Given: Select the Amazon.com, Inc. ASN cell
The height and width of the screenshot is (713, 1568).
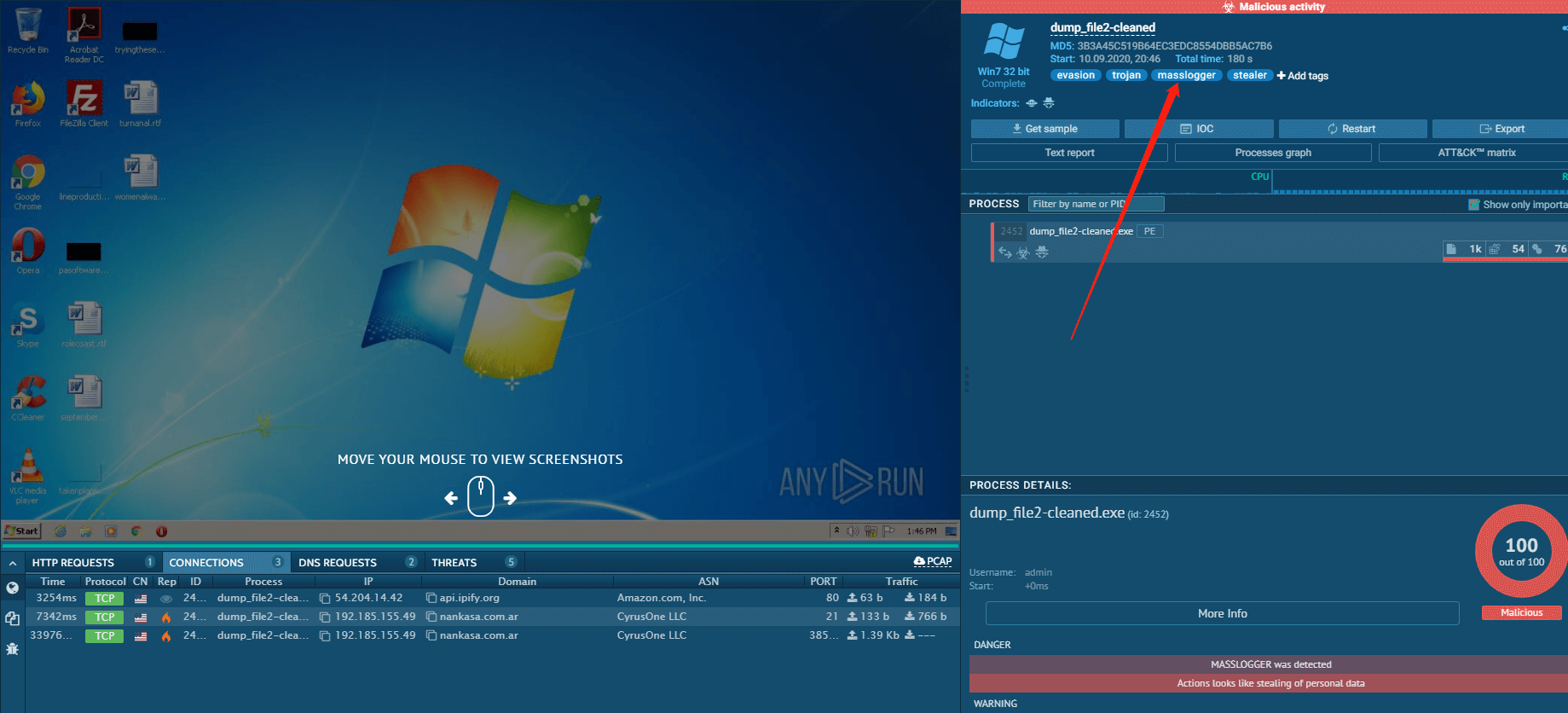Looking at the screenshot, I should click(662, 598).
